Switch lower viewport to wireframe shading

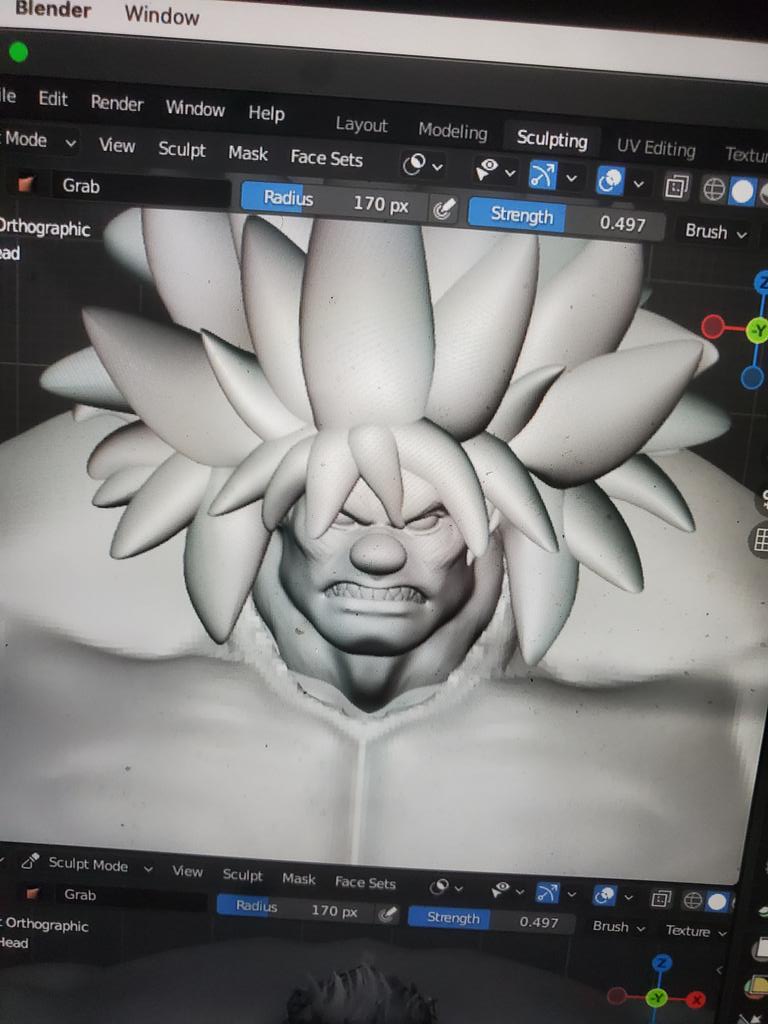(x=692, y=901)
